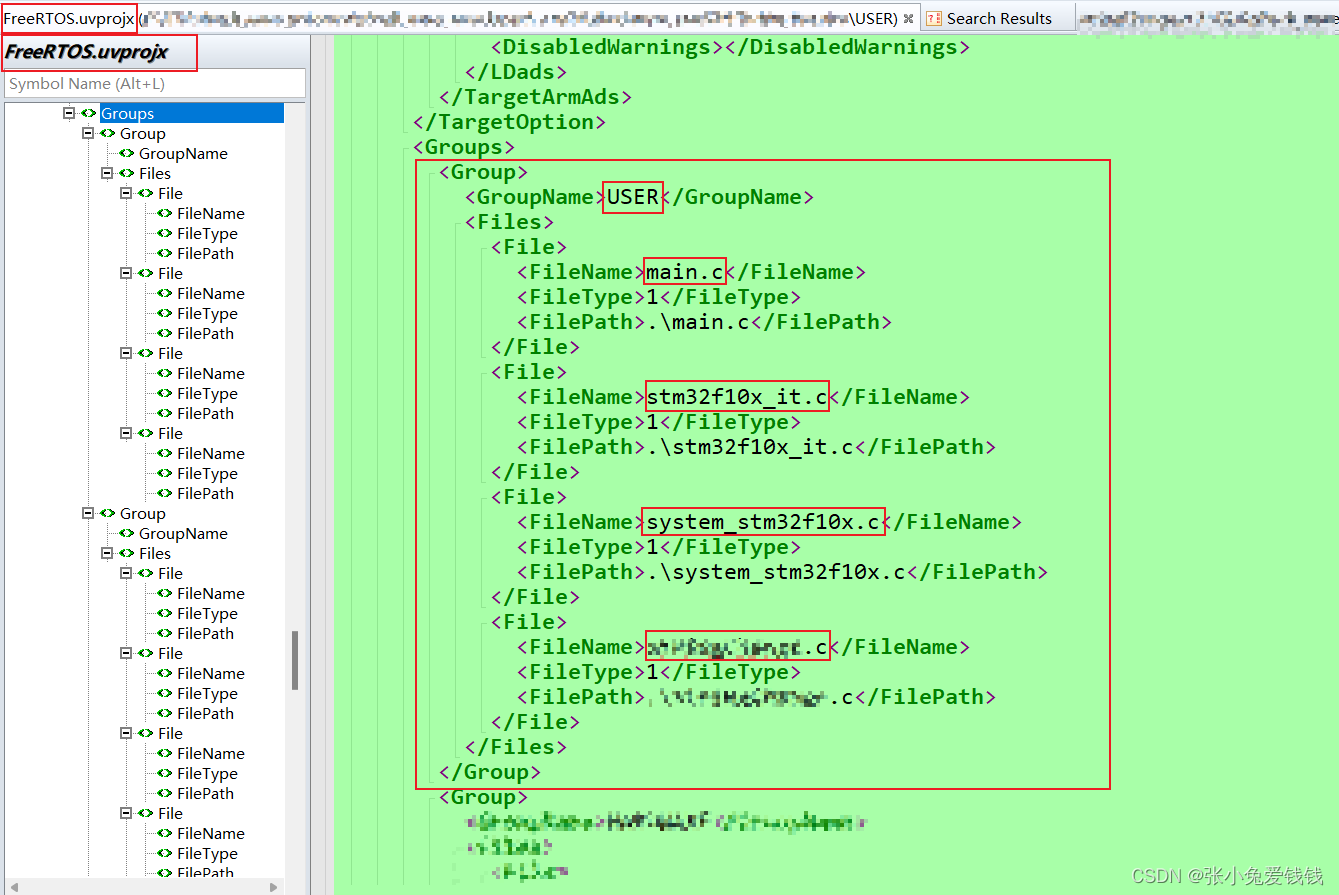Screen dimensions: 1339x895
Task: Select the first GroupName tree entry
Action: coord(183,153)
